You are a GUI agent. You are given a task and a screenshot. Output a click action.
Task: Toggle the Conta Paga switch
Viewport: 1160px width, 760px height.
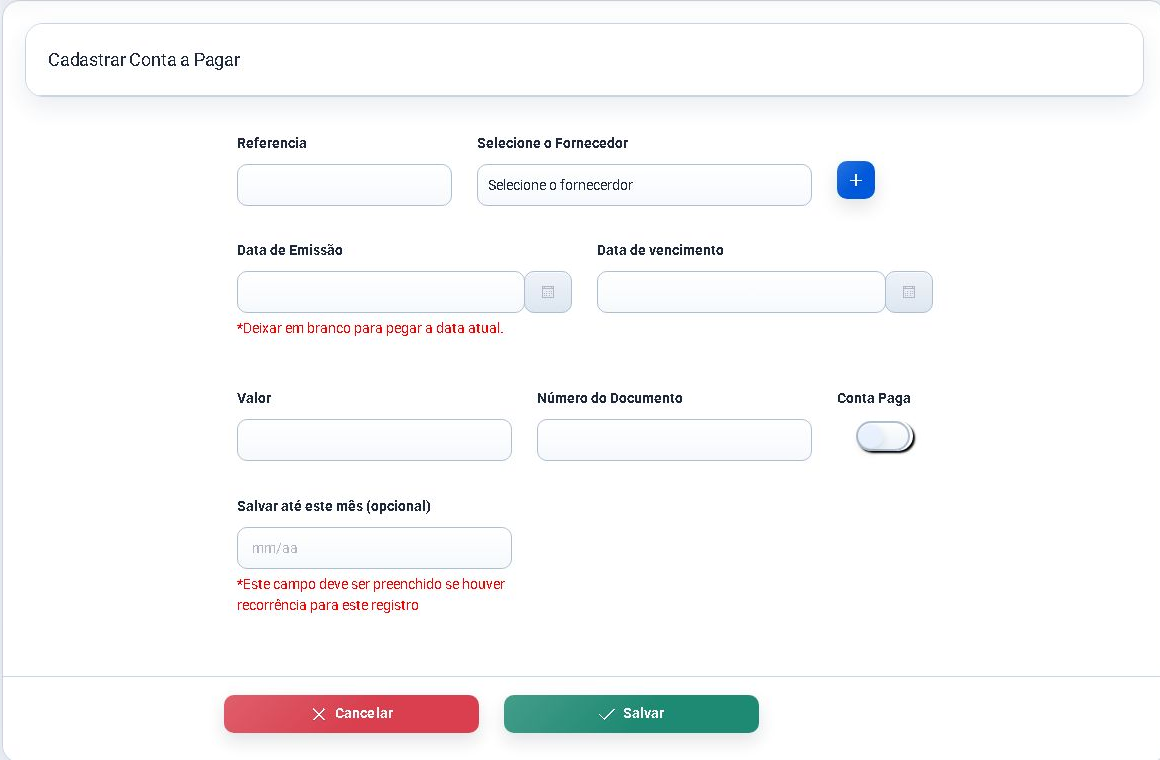click(x=885, y=437)
